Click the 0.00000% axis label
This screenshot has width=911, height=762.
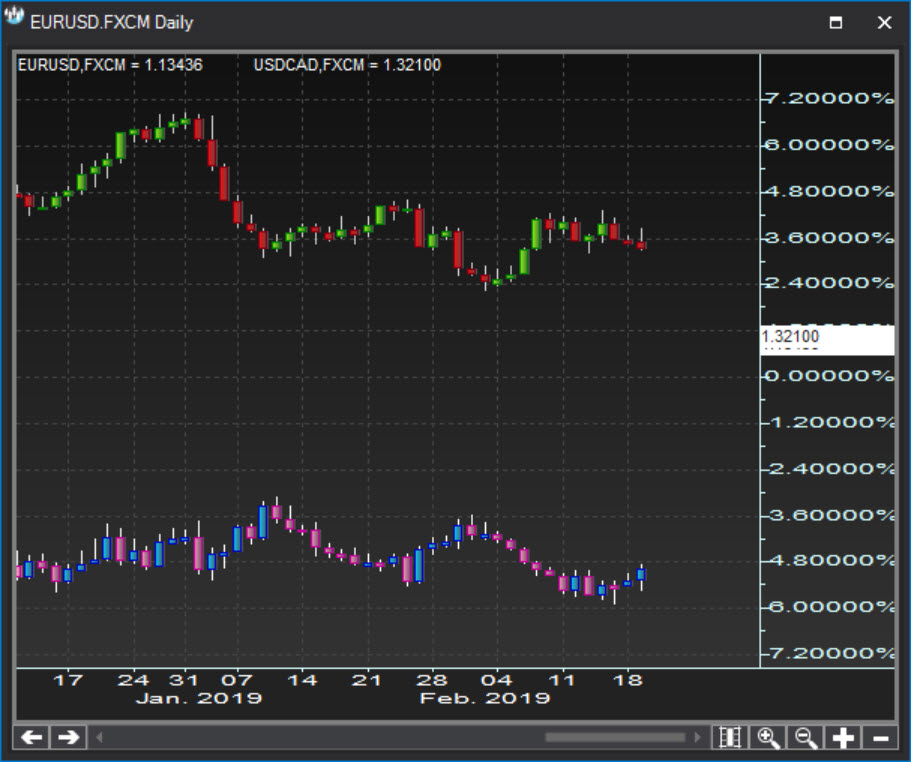pyautogui.click(x=830, y=376)
